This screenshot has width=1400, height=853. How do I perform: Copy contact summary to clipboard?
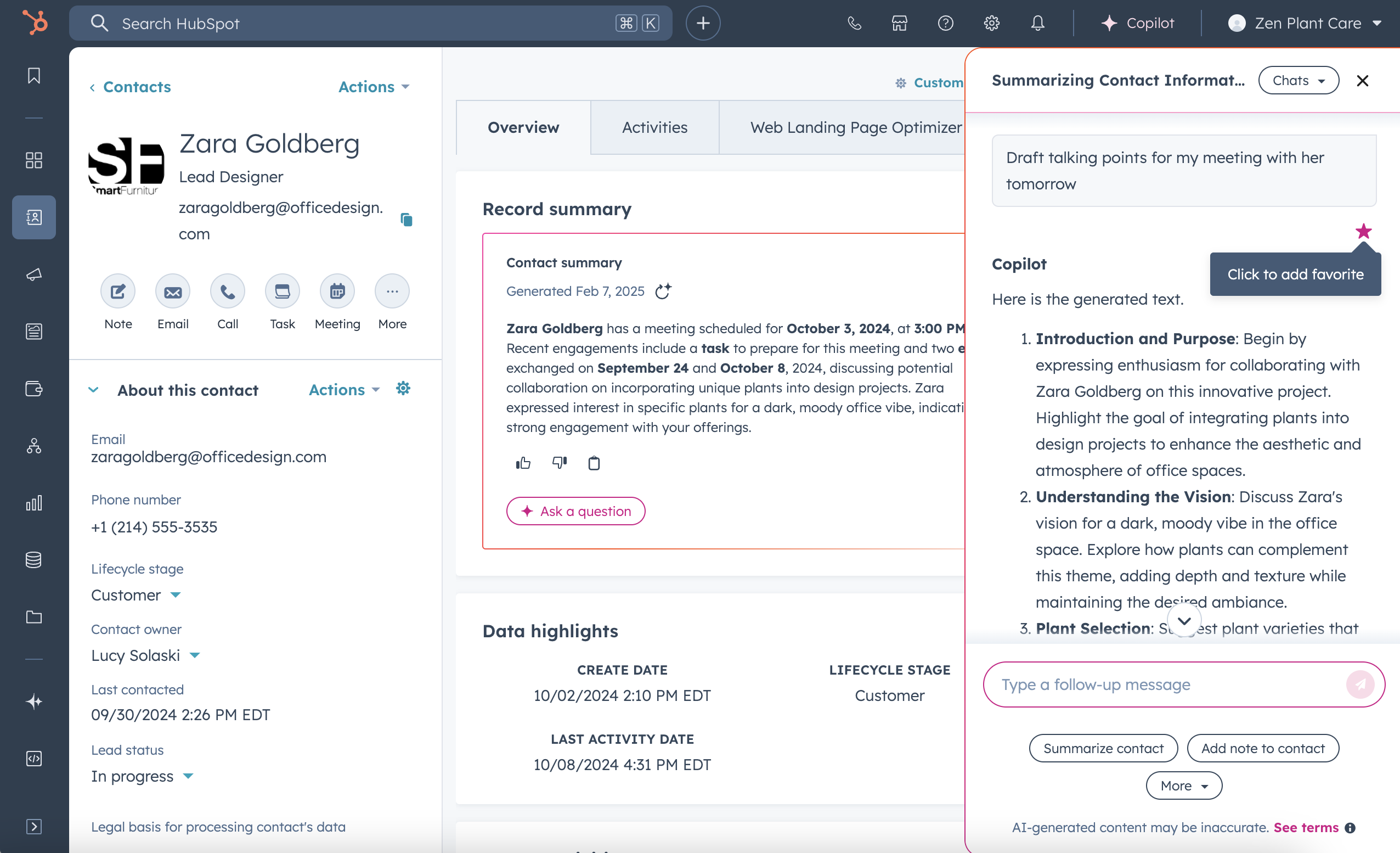click(594, 463)
